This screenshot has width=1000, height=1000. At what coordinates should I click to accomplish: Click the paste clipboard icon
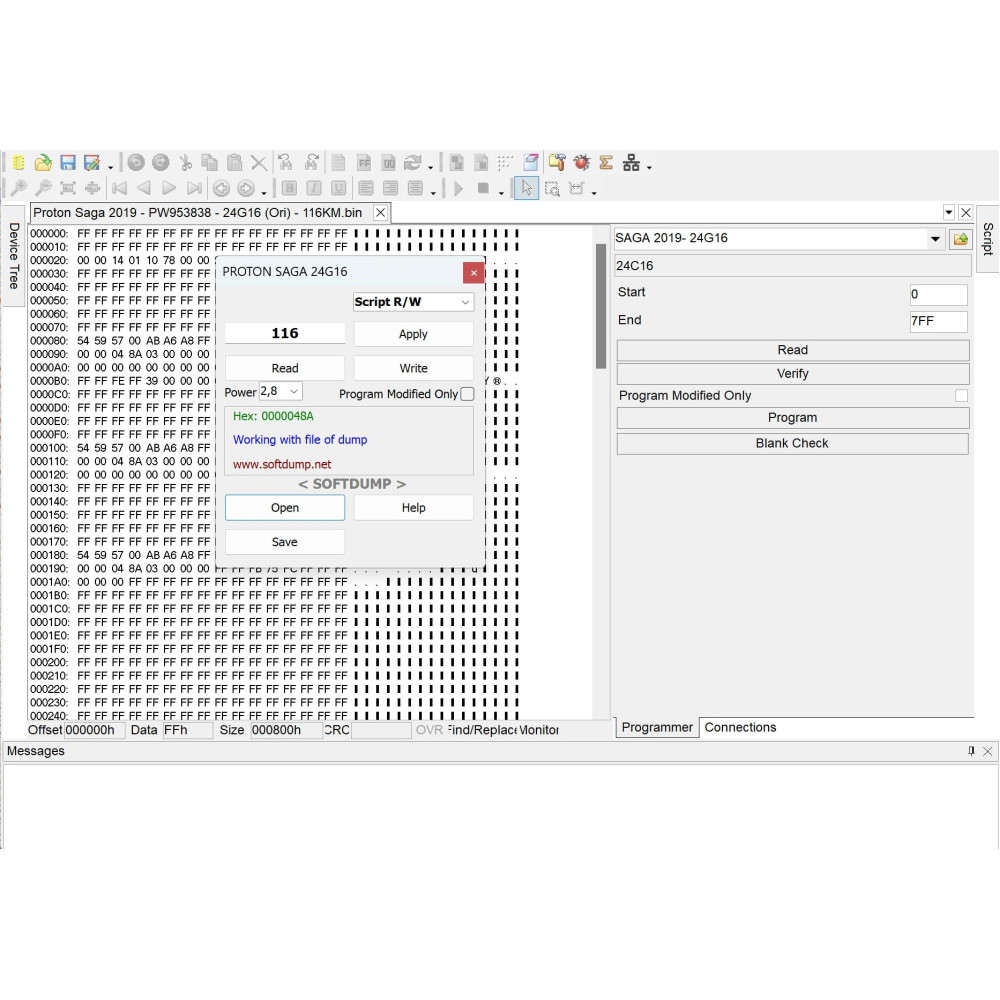235,163
